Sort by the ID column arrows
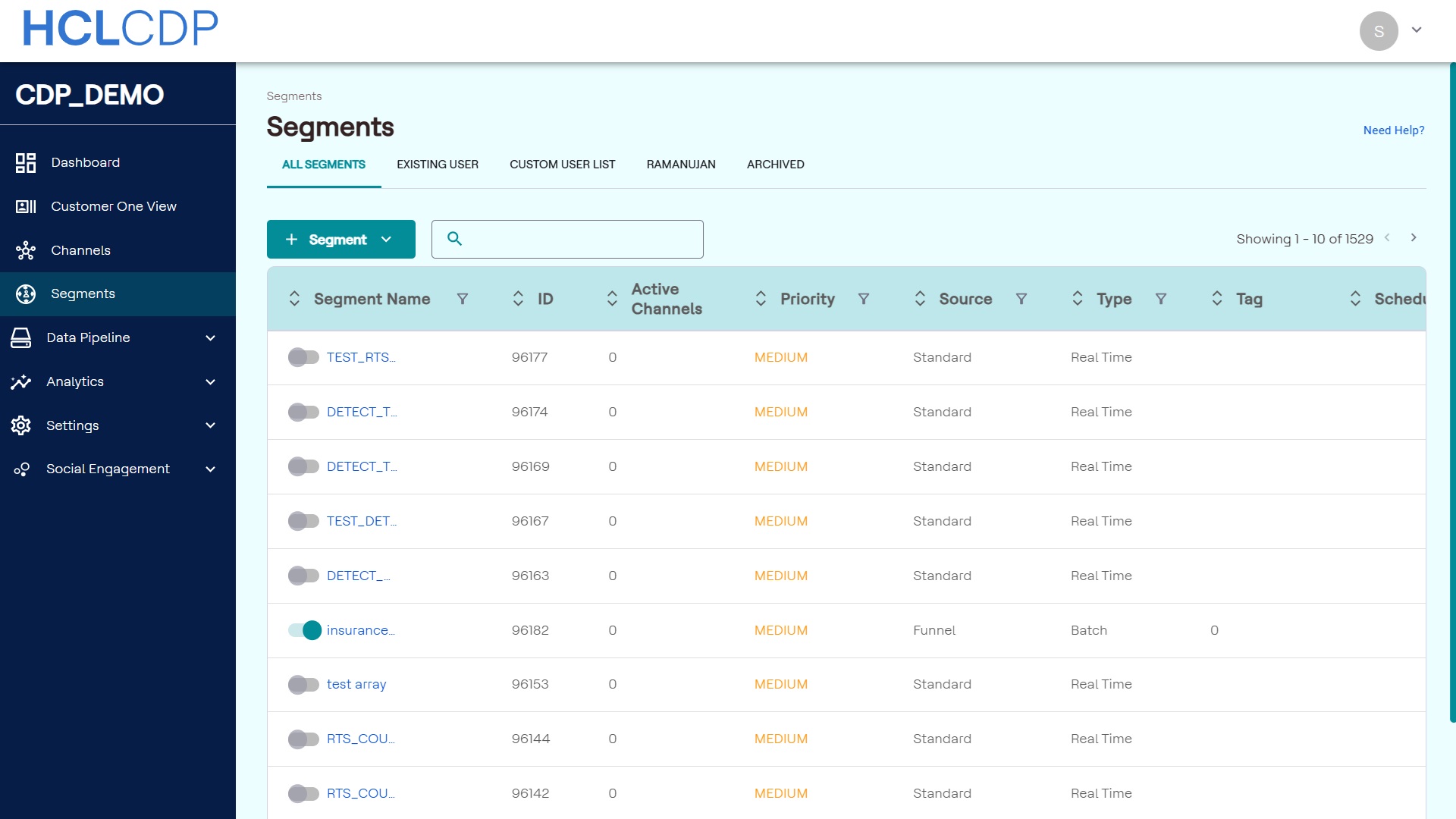The width and height of the screenshot is (1456, 819). (x=518, y=299)
